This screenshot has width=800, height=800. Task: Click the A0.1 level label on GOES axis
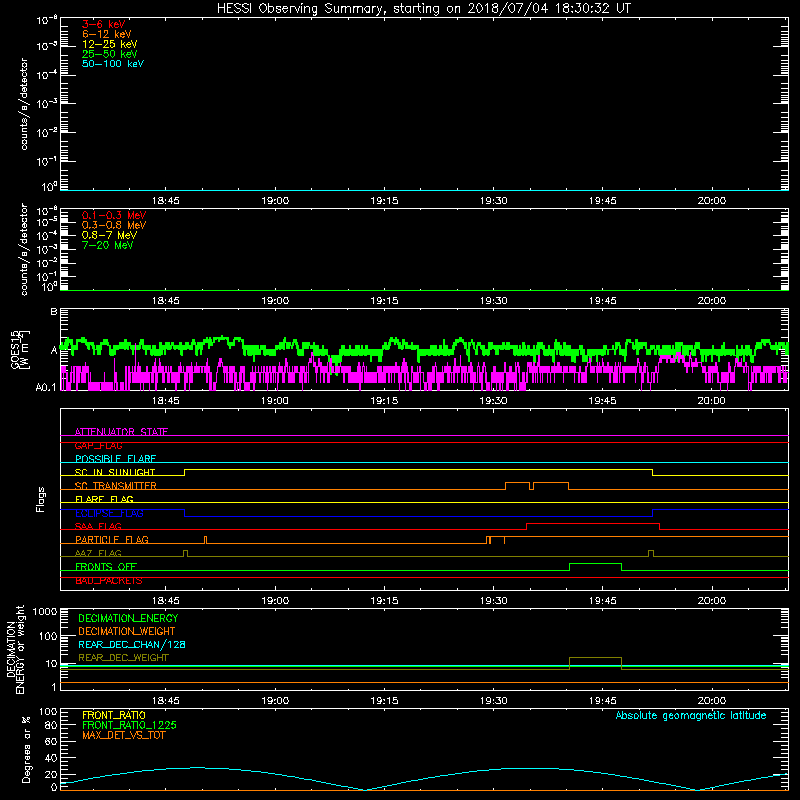(46, 388)
